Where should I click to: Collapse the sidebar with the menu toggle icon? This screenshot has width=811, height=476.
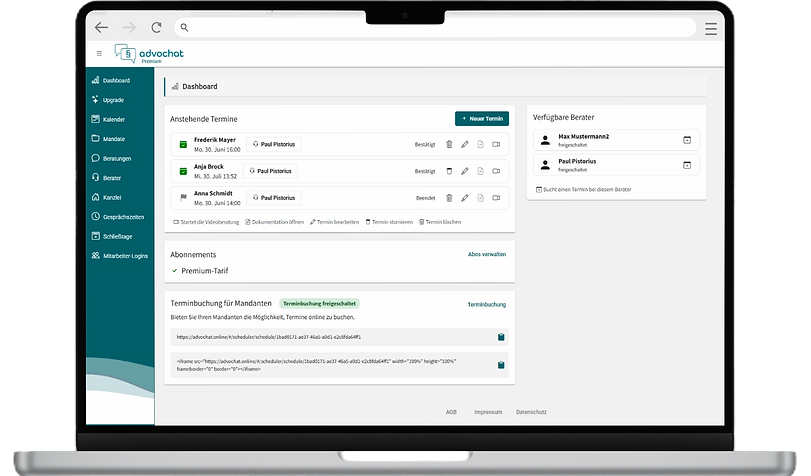99,53
